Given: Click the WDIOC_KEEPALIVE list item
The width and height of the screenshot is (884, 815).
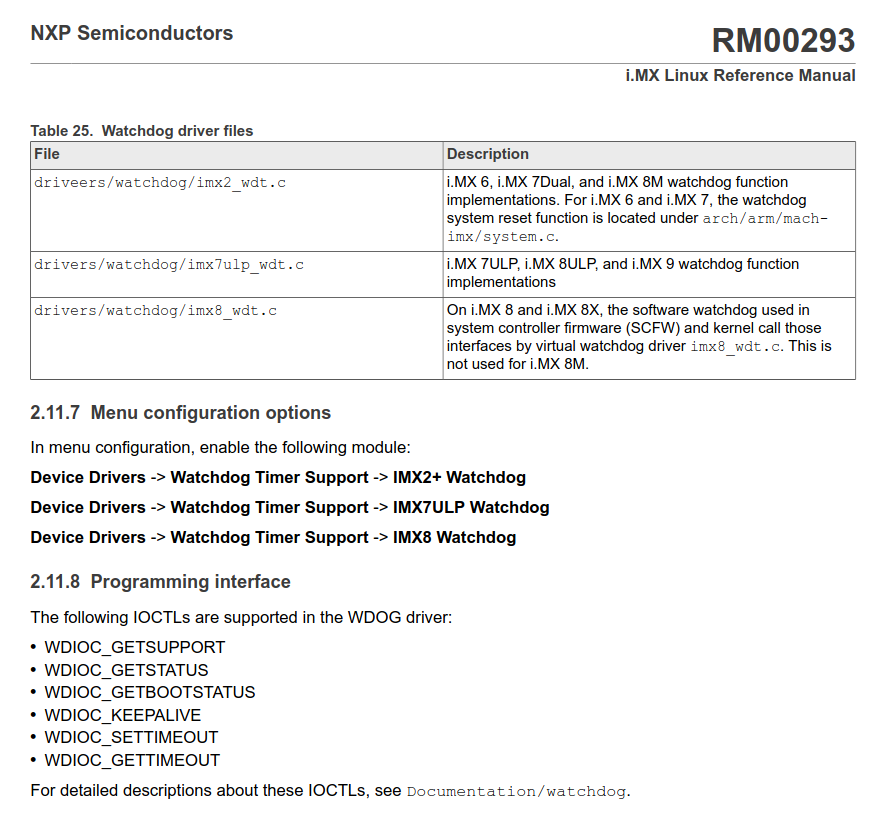Looking at the screenshot, I should (123, 716).
